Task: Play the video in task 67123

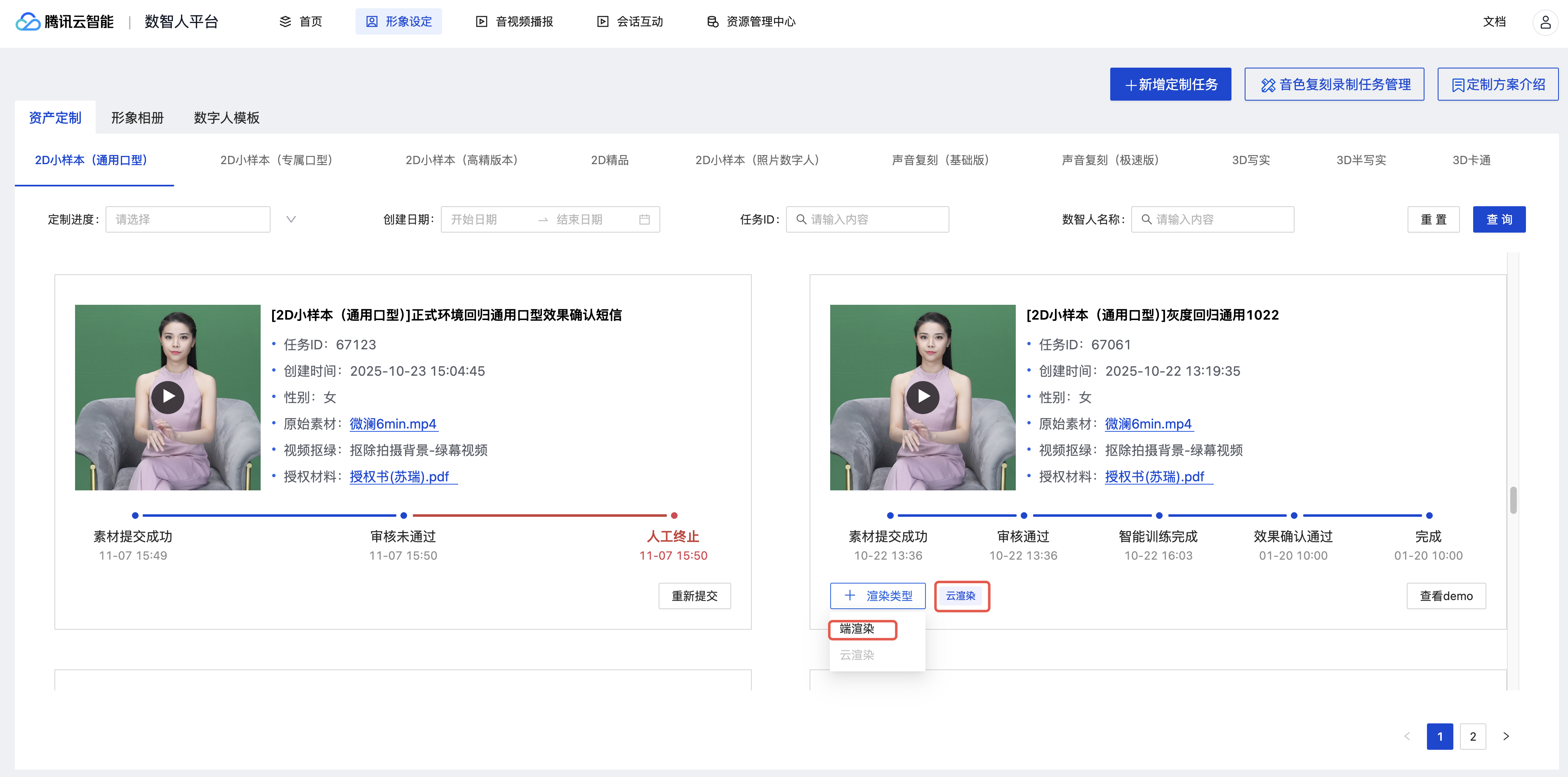Action: click(x=167, y=397)
